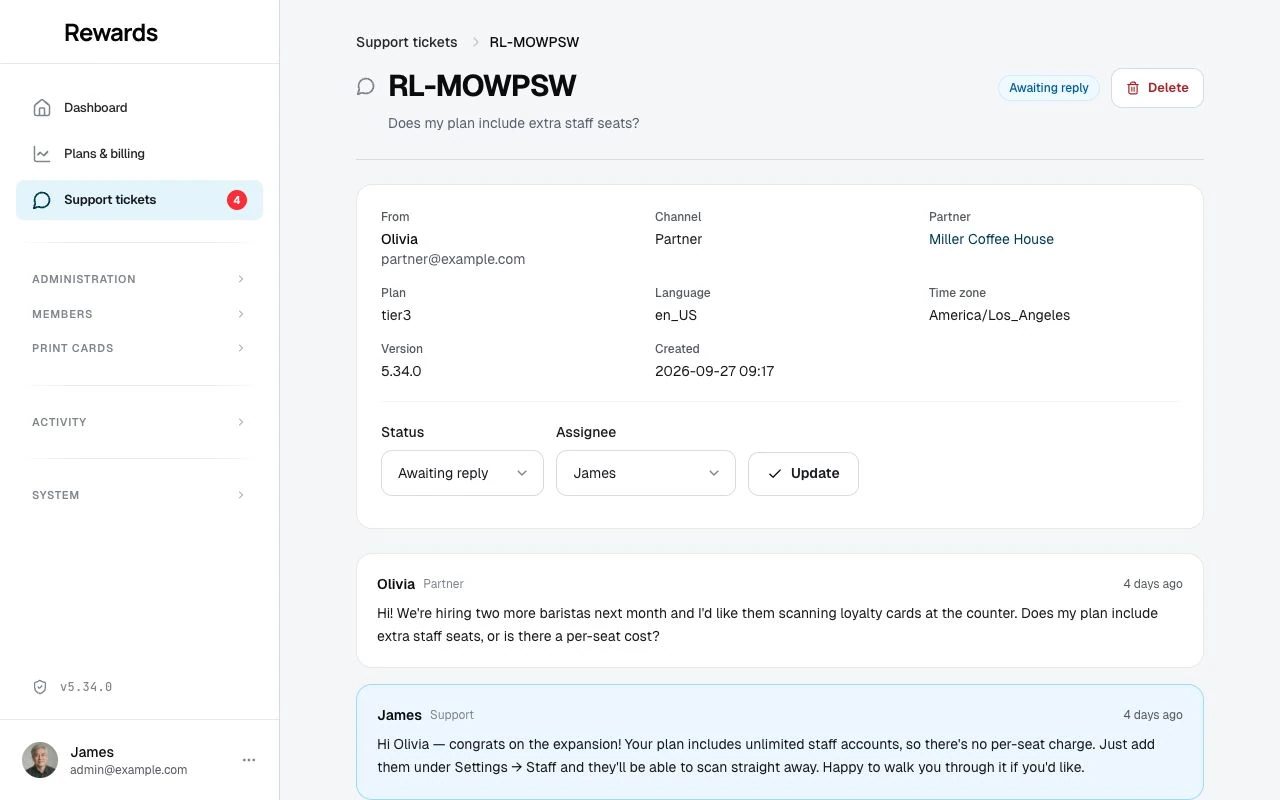Screen dimensions: 1280x800
Task: Click Support tickets breadcrumb link
Action: [x=406, y=42]
